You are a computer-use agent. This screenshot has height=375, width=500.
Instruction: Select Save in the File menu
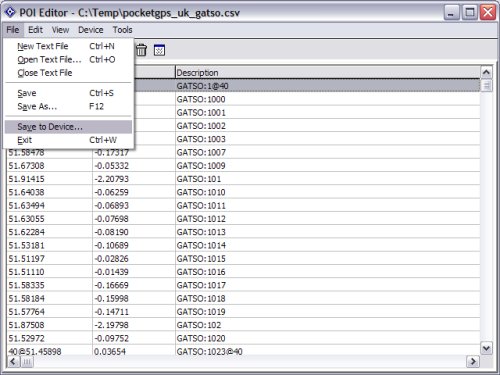pyautogui.click(x=68, y=93)
